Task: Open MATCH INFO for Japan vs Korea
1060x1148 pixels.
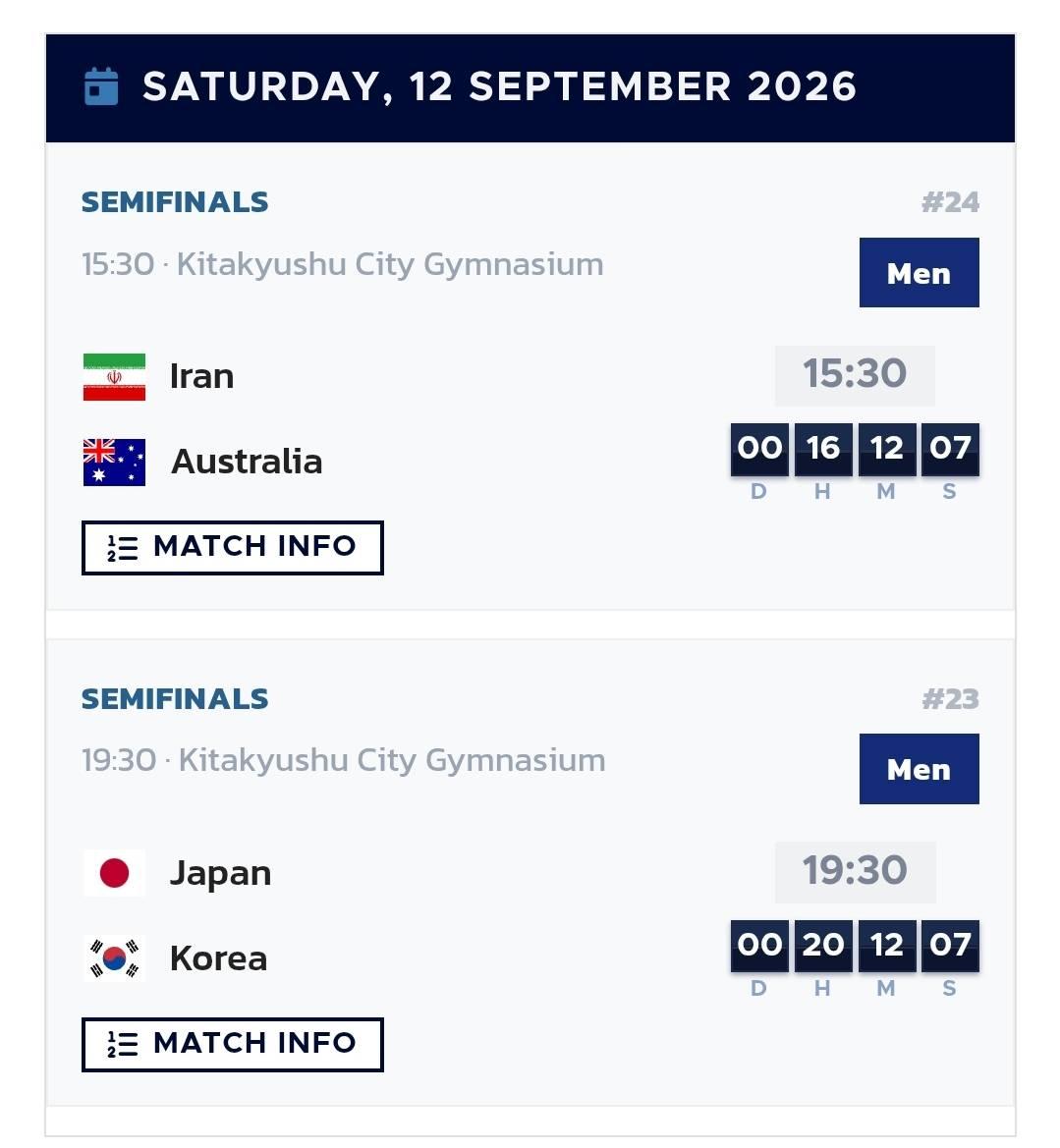Action: (x=232, y=1044)
